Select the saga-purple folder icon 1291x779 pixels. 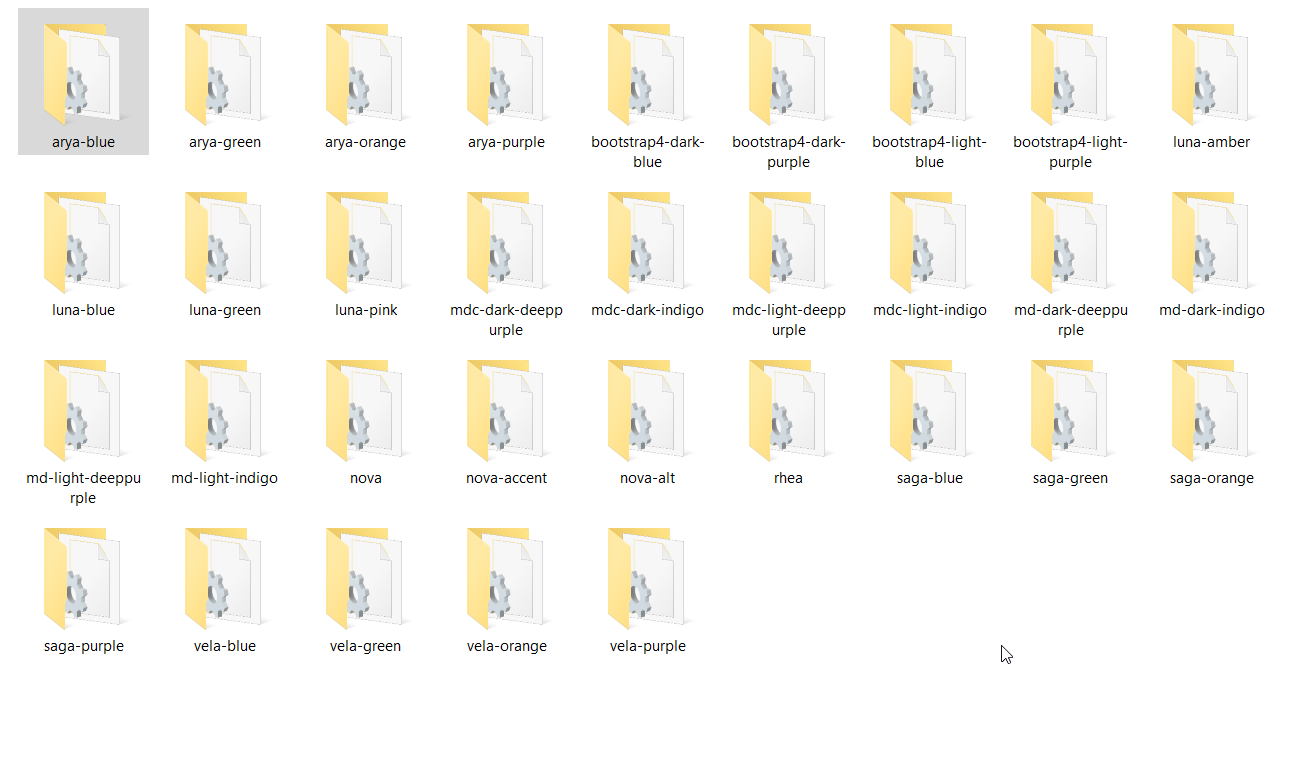tap(82, 577)
